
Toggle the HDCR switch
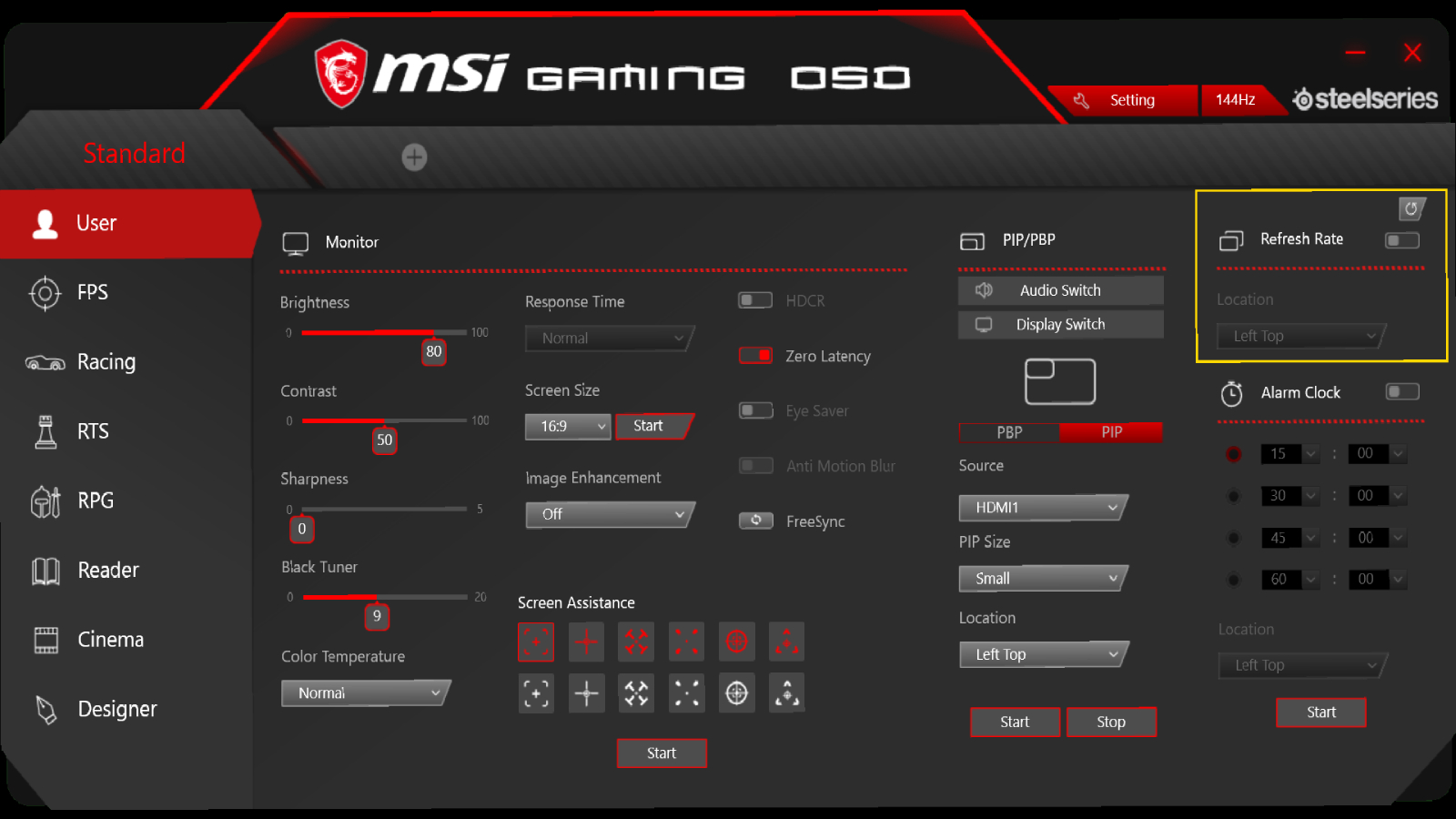tap(755, 300)
